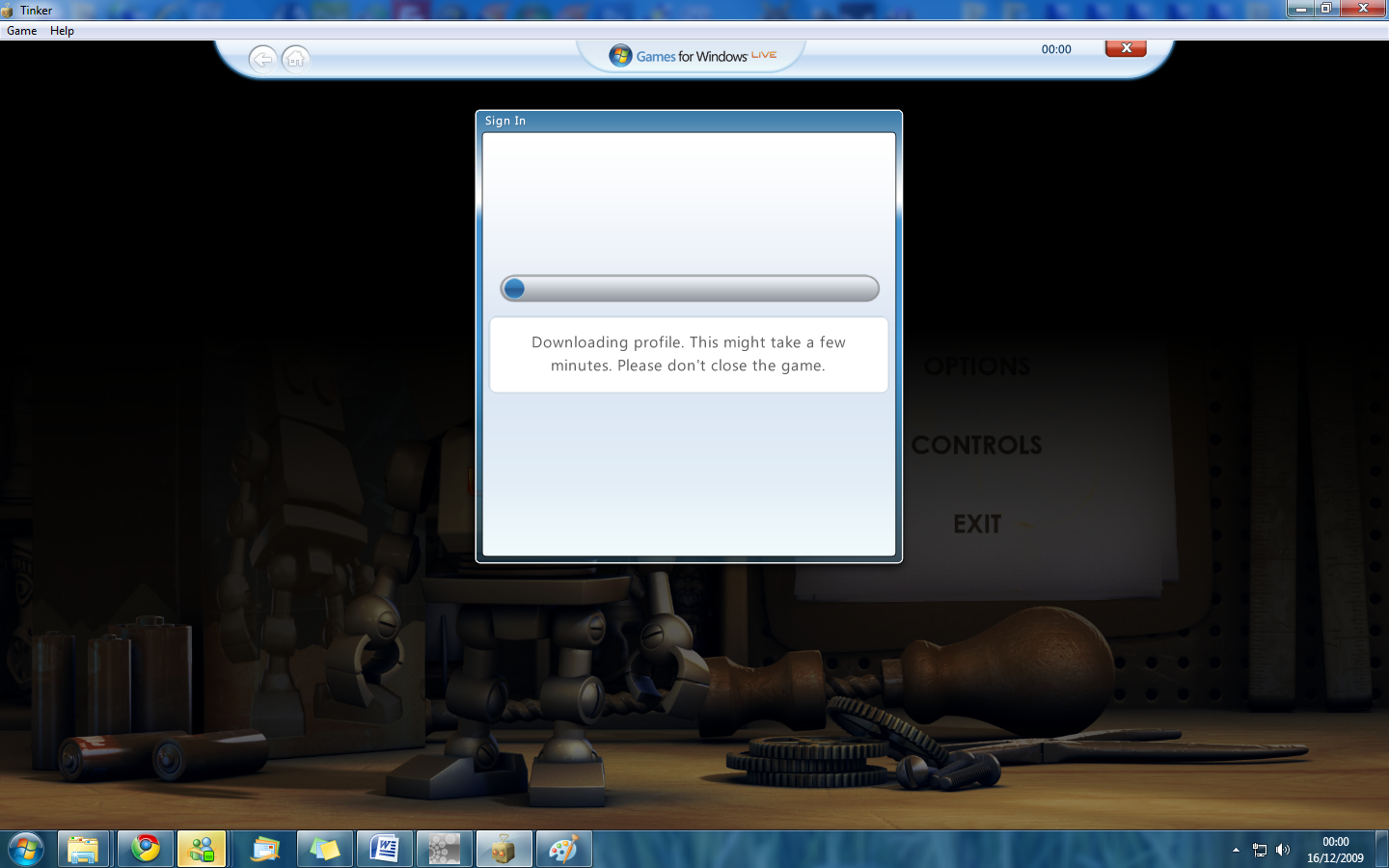This screenshot has width=1389, height=868.
Task: Close the Games for Windows LIVE overlay
Action: 1126,48
